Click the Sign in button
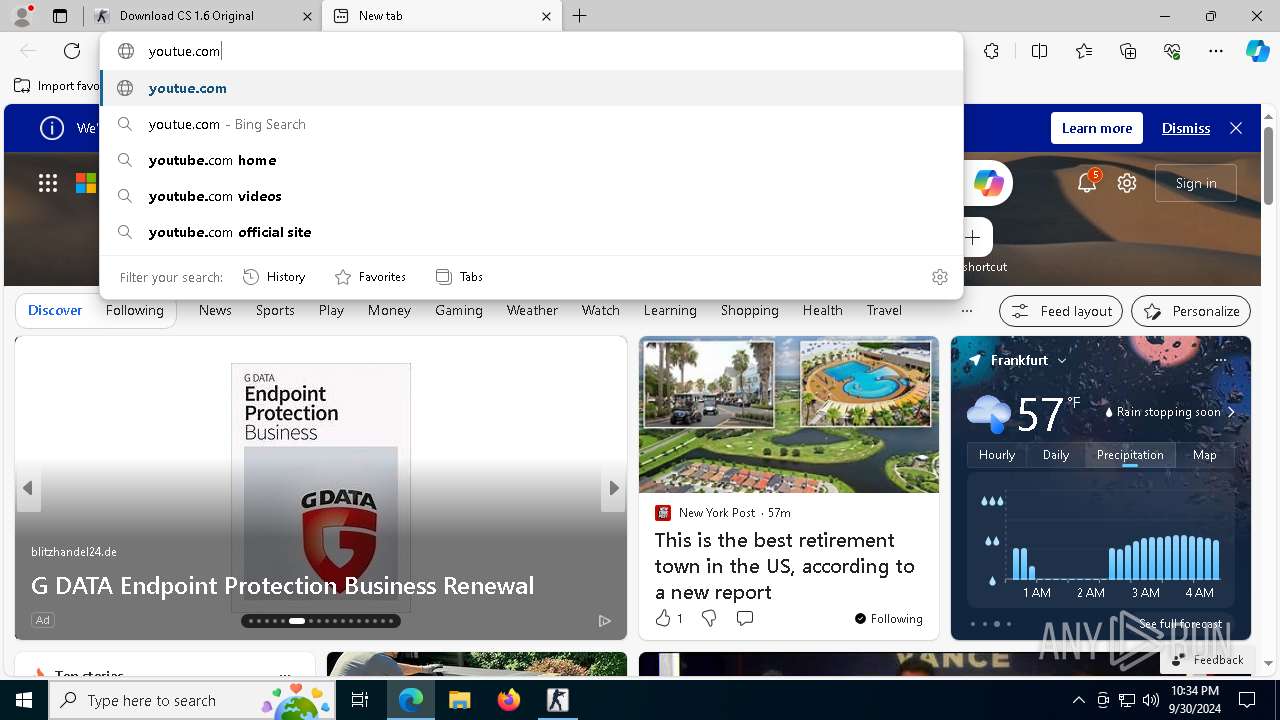1280x720 pixels. (x=1196, y=183)
